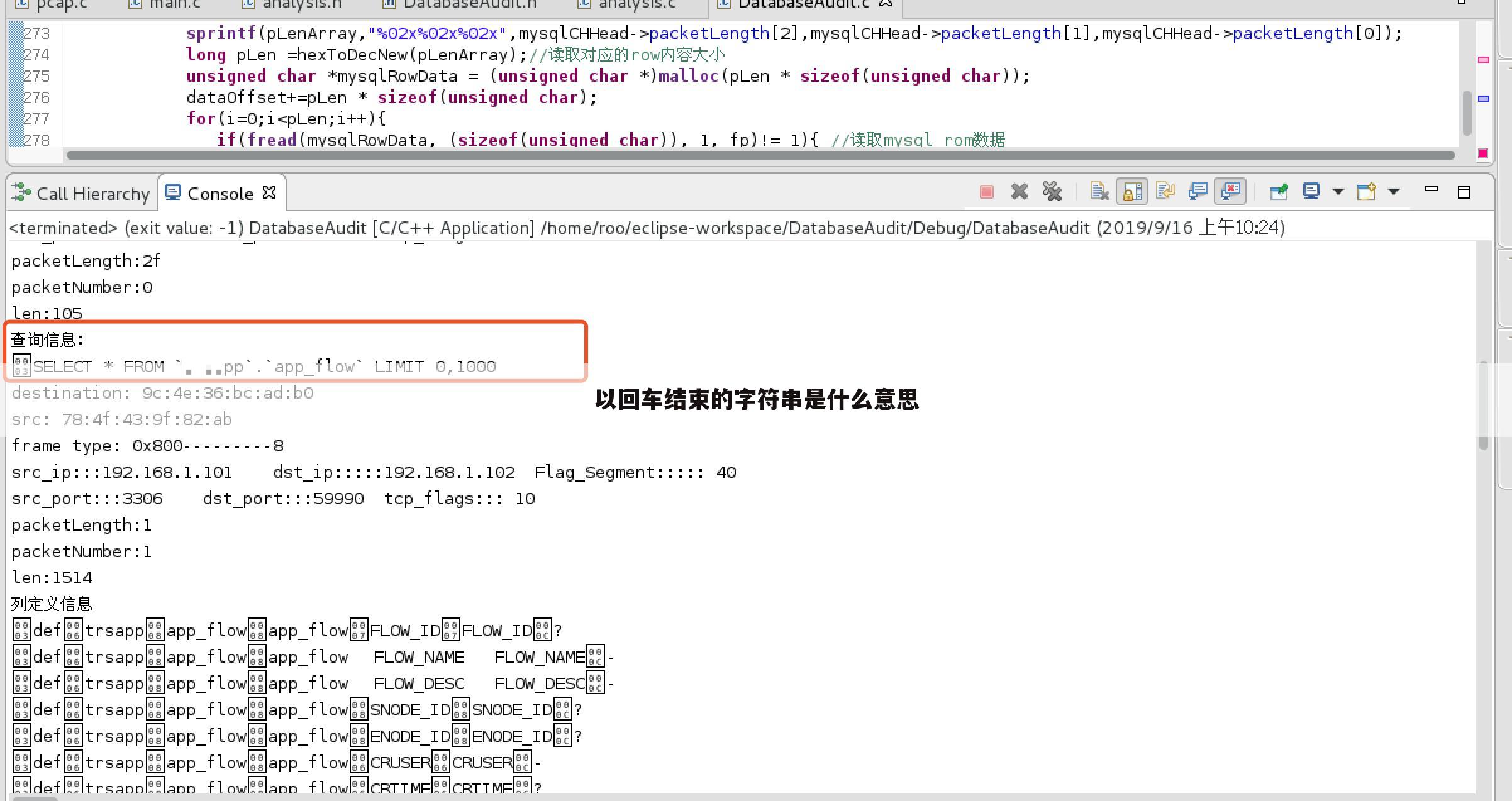Click the 'len:105' console line
The height and width of the screenshot is (801, 1512).
coord(47,314)
